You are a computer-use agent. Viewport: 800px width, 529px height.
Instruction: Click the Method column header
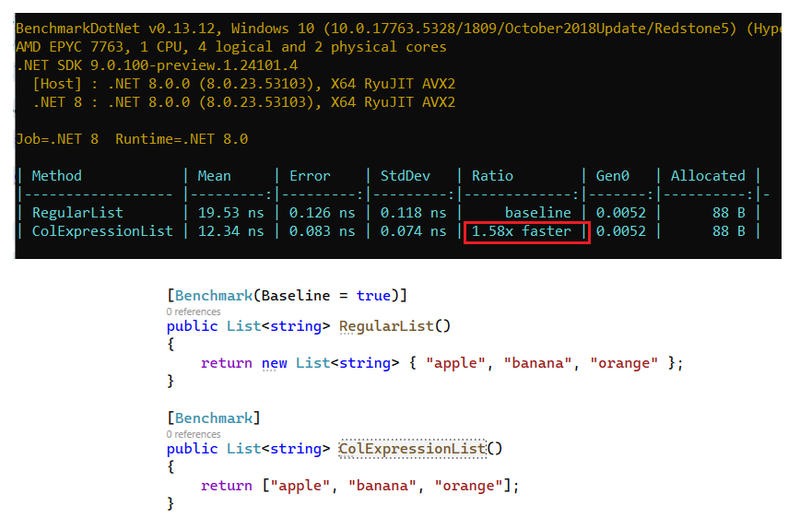[57, 176]
